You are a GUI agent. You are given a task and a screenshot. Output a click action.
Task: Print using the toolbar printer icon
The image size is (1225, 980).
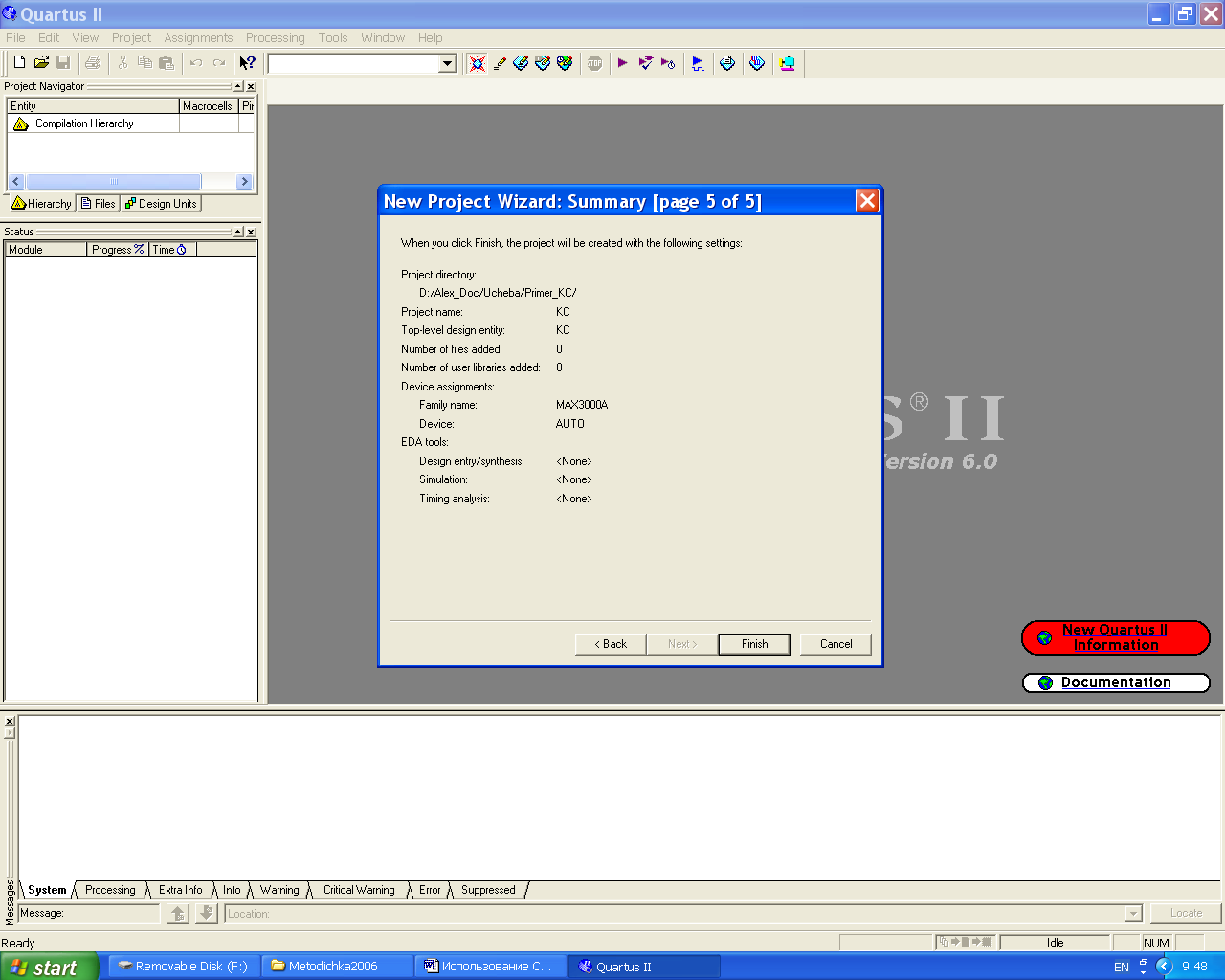pyautogui.click(x=93, y=63)
